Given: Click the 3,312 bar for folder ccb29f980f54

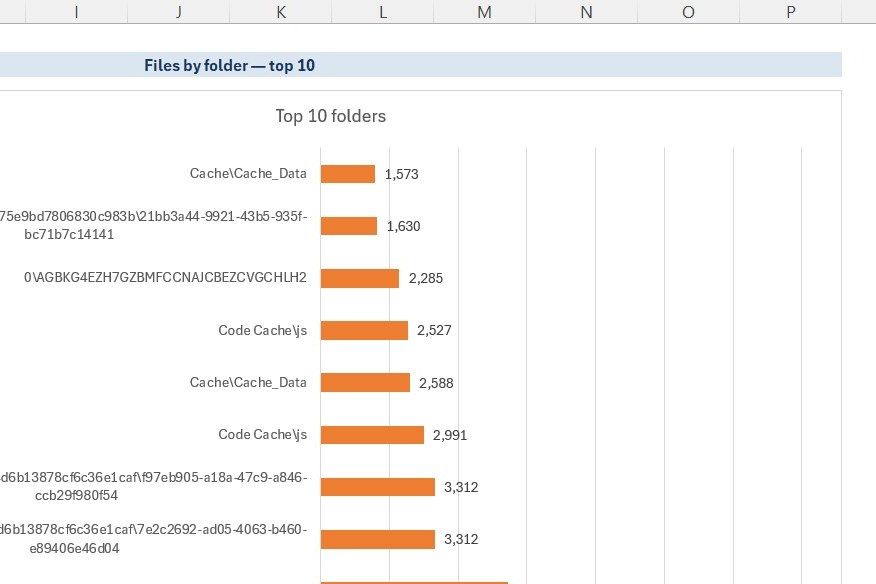Looking at the screenshot, I should 378,487.
